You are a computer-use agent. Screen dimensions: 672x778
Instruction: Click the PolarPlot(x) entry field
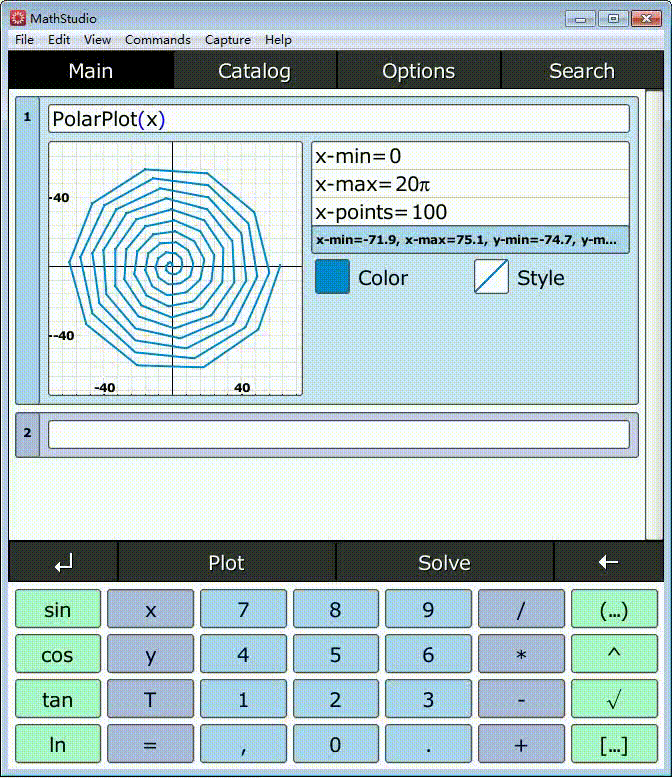[338, 119]
